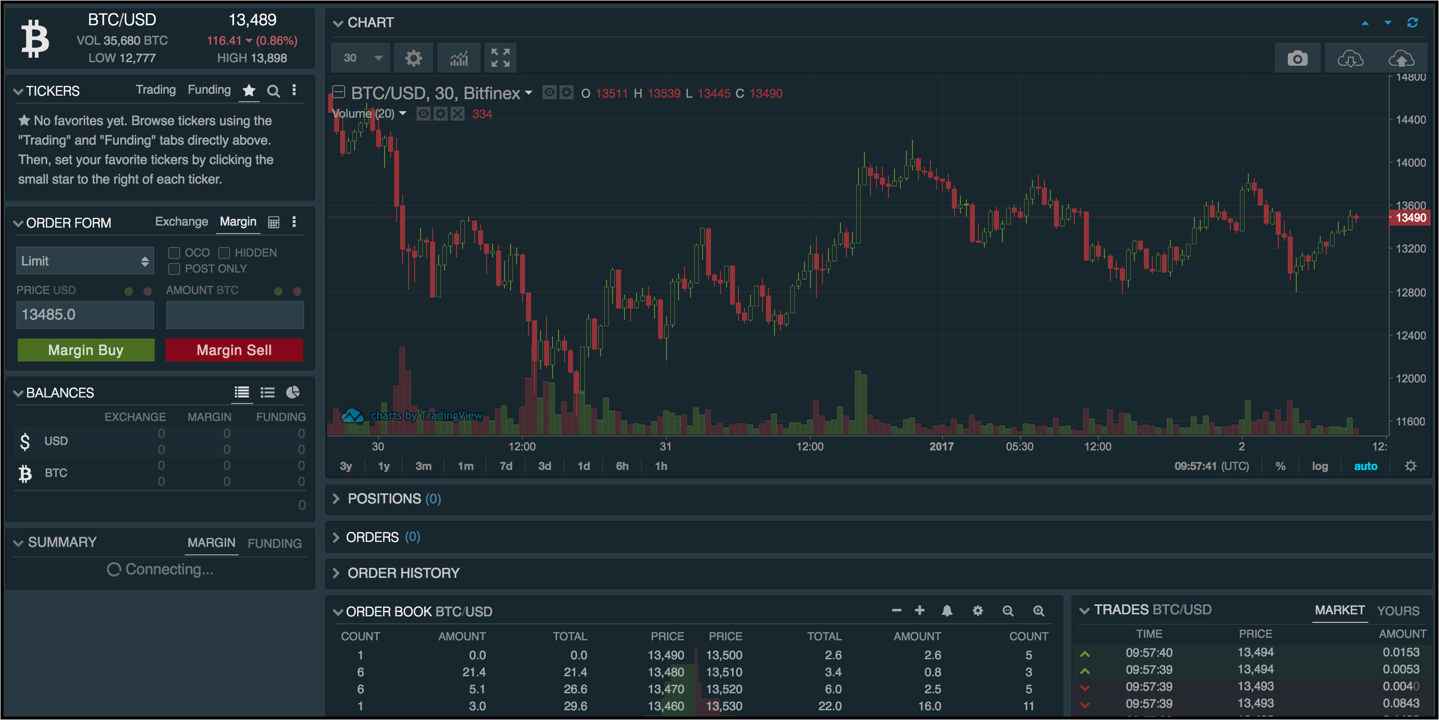Viewport: 1439px width, 720px height.
Task: Switch Tickers to the Trading tab
Action: point(156,90)
